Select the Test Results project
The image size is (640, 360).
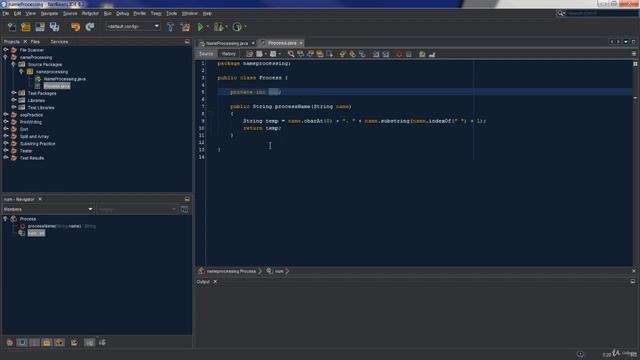(32, 158)
